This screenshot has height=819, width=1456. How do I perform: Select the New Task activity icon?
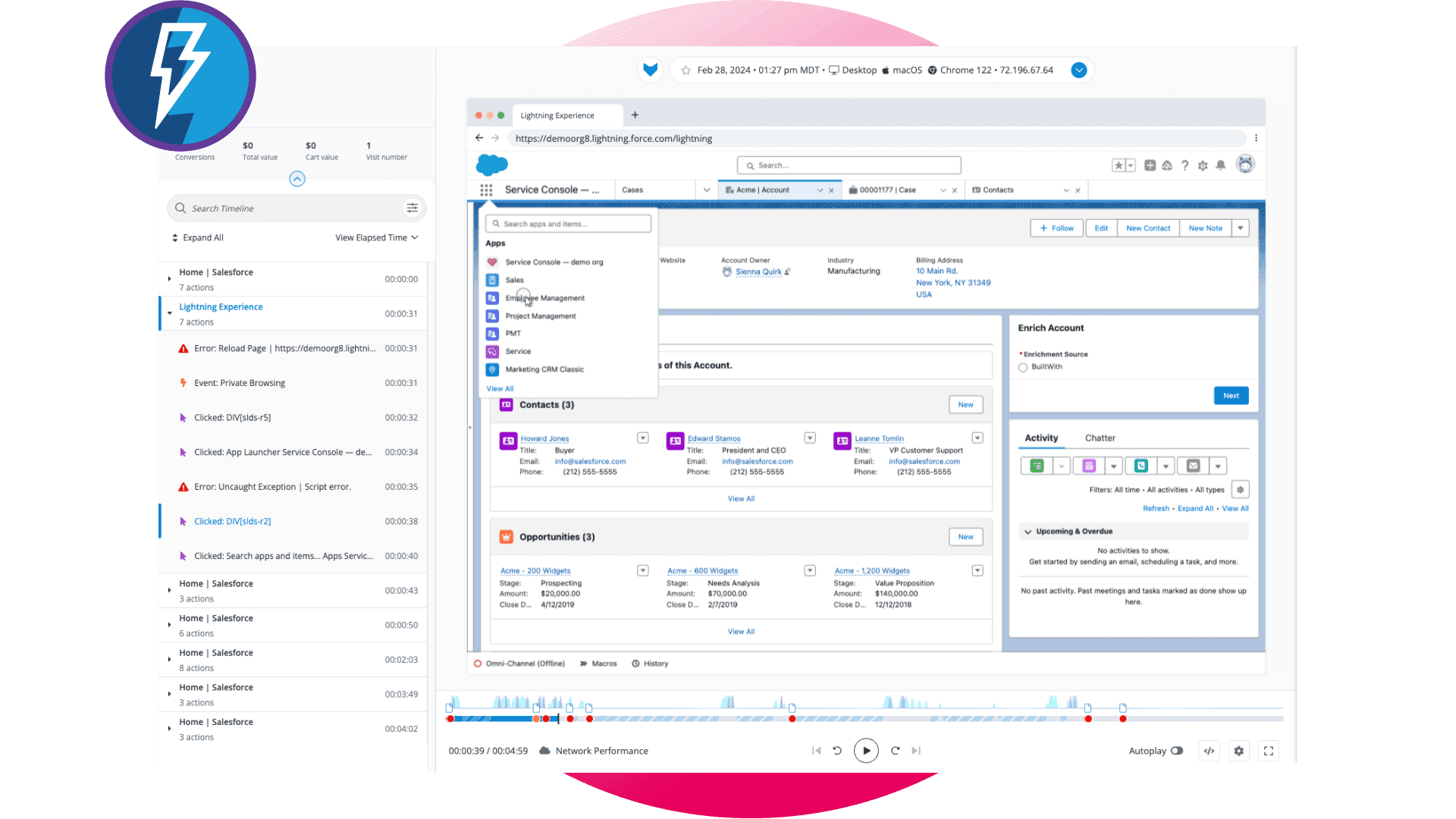coord(1037,466)
